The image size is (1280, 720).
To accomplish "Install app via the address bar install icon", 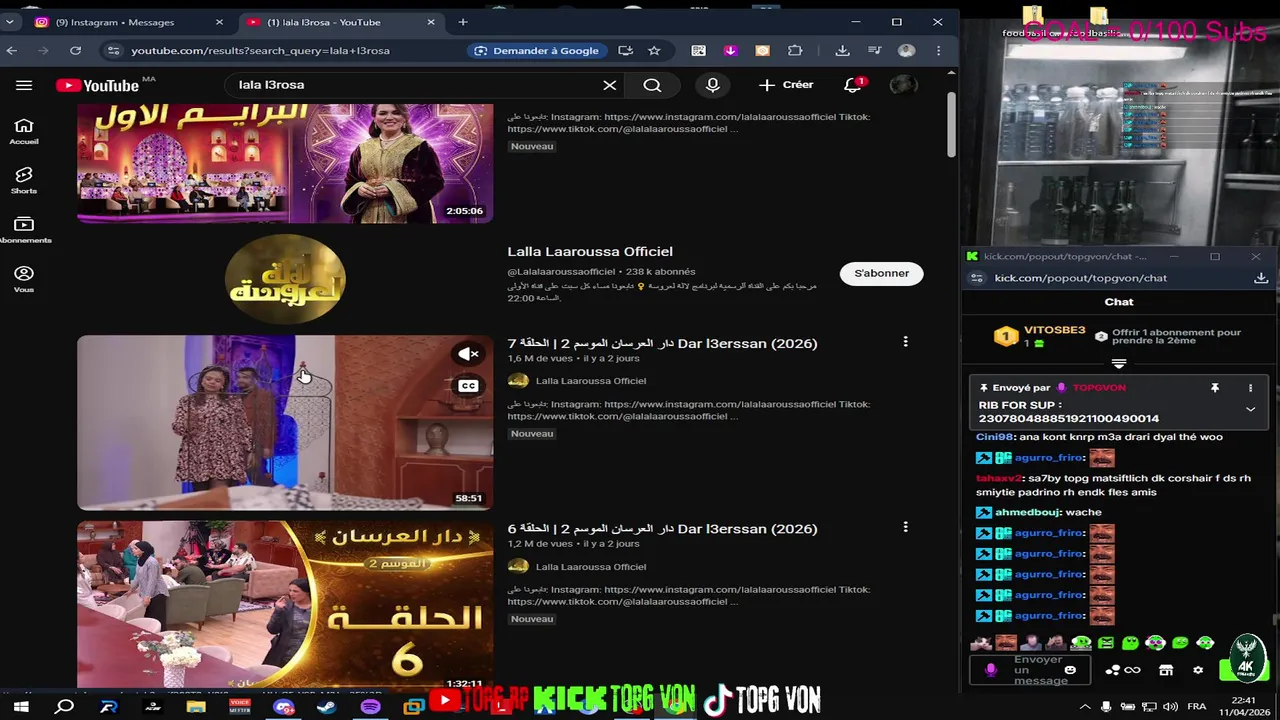I will tap(626, 50).
